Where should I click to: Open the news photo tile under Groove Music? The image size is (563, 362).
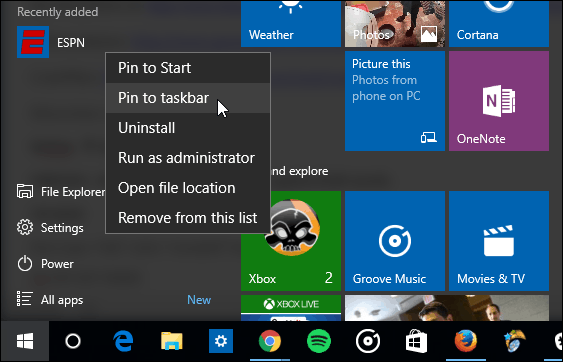coord(447,308)
